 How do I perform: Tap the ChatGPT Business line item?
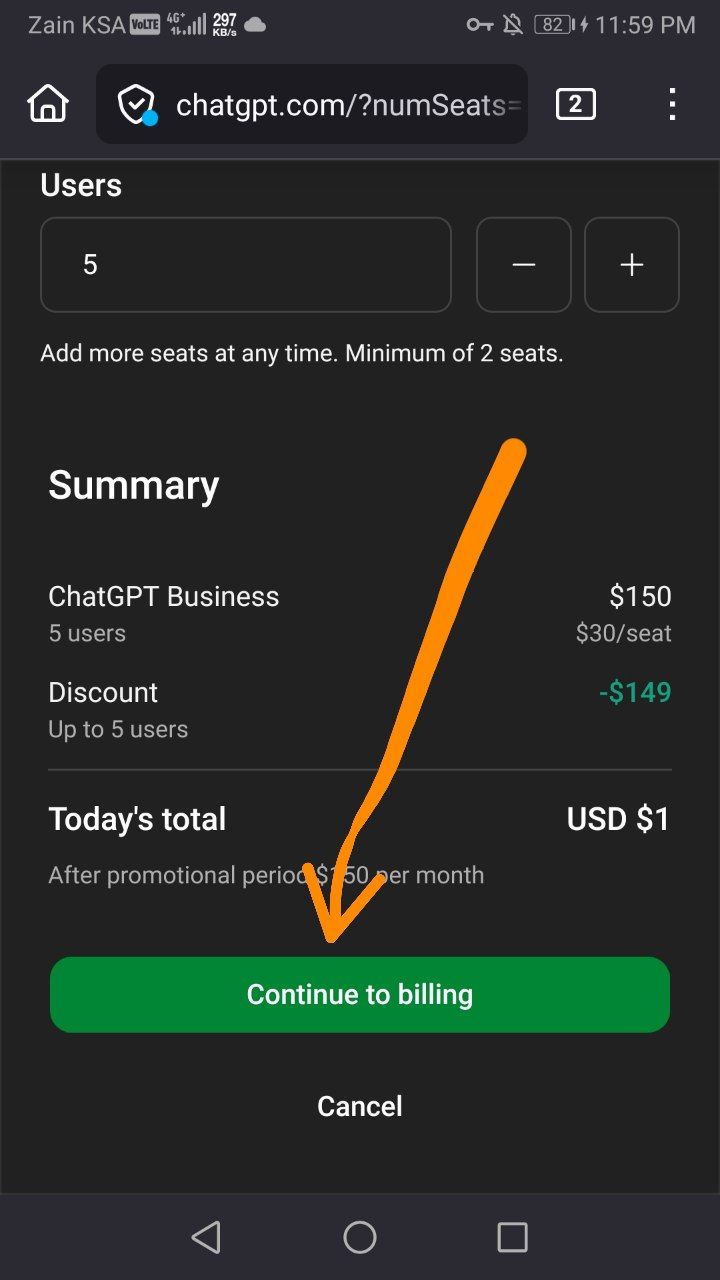click(164, 597)
